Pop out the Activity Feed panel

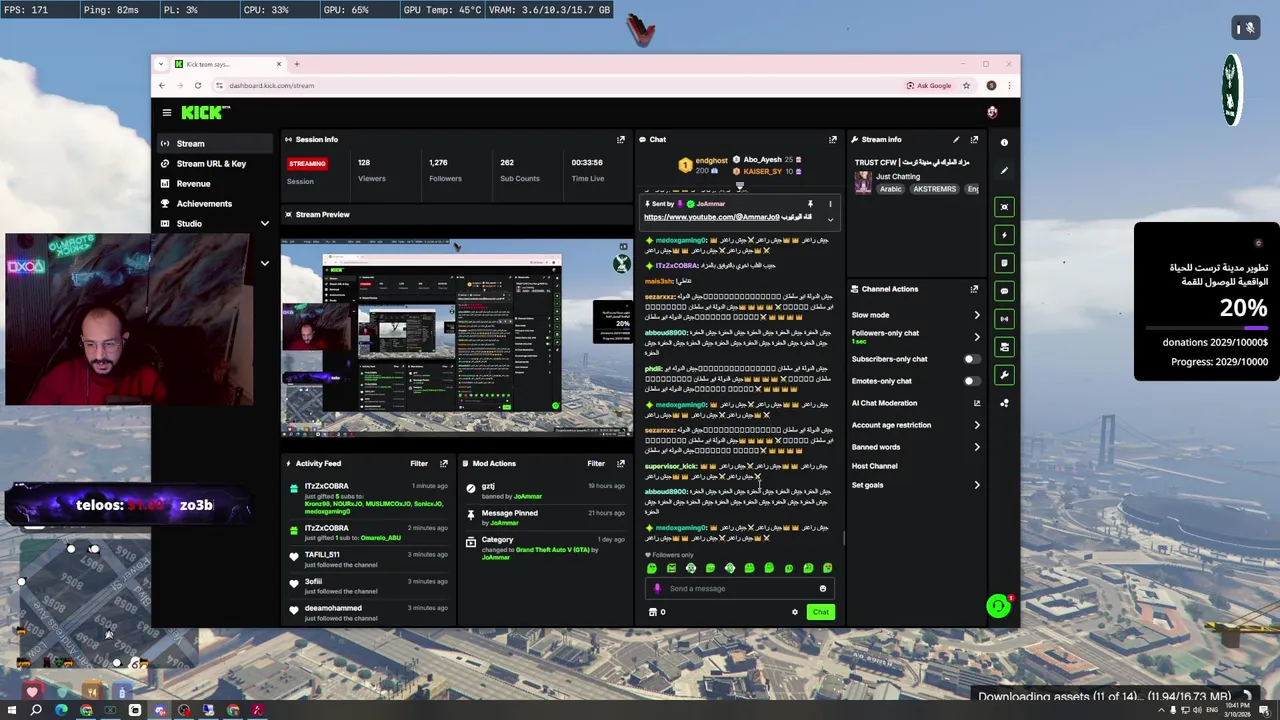pos(444,463)
